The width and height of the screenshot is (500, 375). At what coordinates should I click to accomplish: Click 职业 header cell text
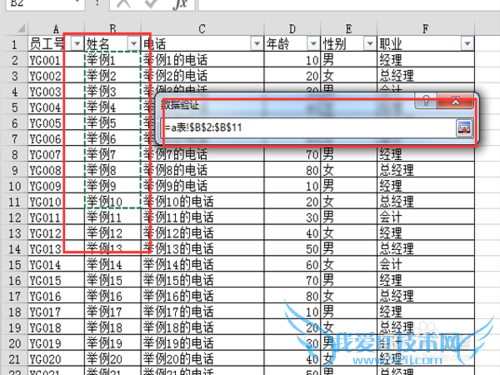(x=390, y=44)
